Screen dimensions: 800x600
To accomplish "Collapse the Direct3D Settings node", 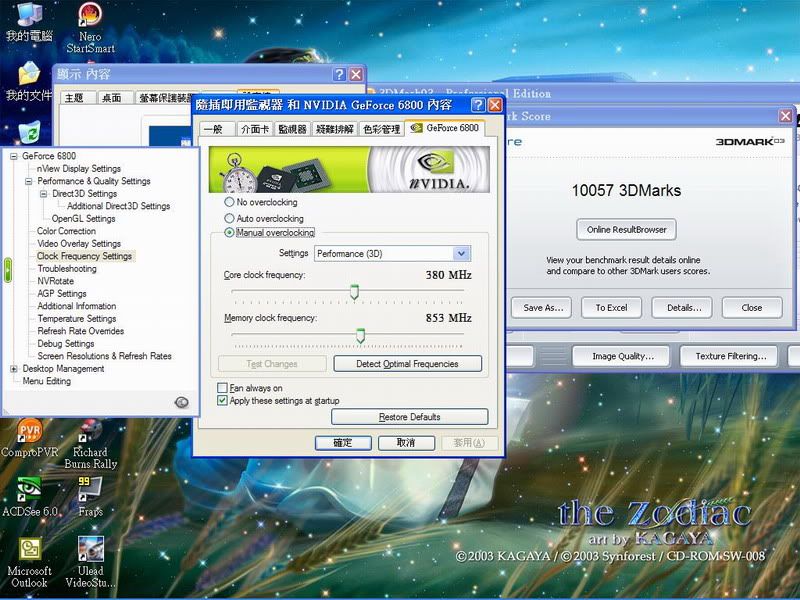I will click(44, 194).
